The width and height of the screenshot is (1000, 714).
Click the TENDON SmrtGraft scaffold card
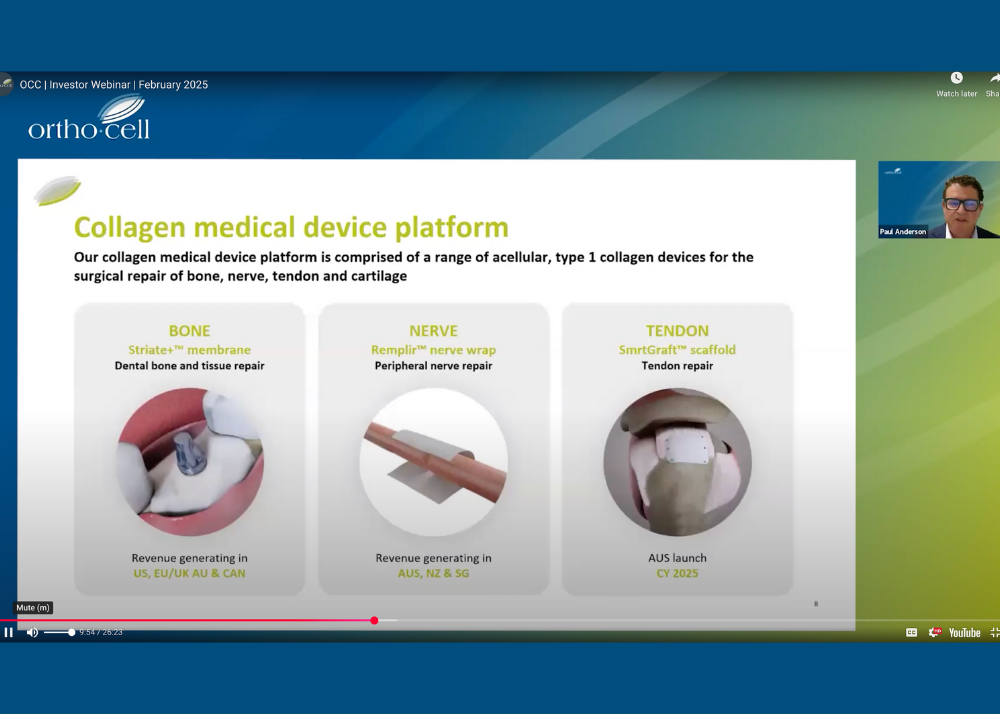coord(677,449)
